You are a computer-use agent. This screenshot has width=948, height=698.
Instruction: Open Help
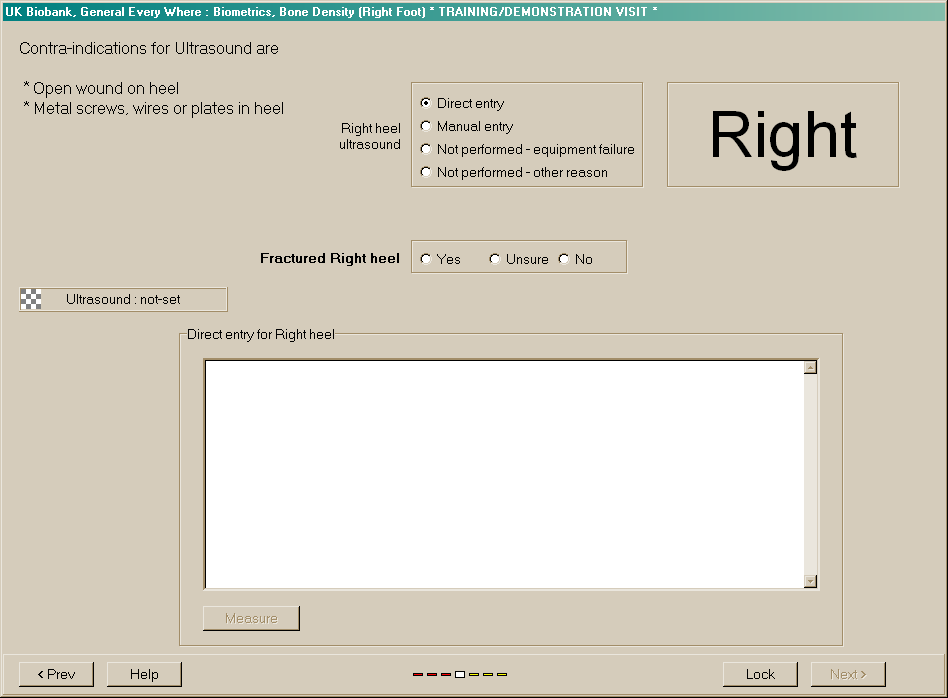click(x=144, y=674)
